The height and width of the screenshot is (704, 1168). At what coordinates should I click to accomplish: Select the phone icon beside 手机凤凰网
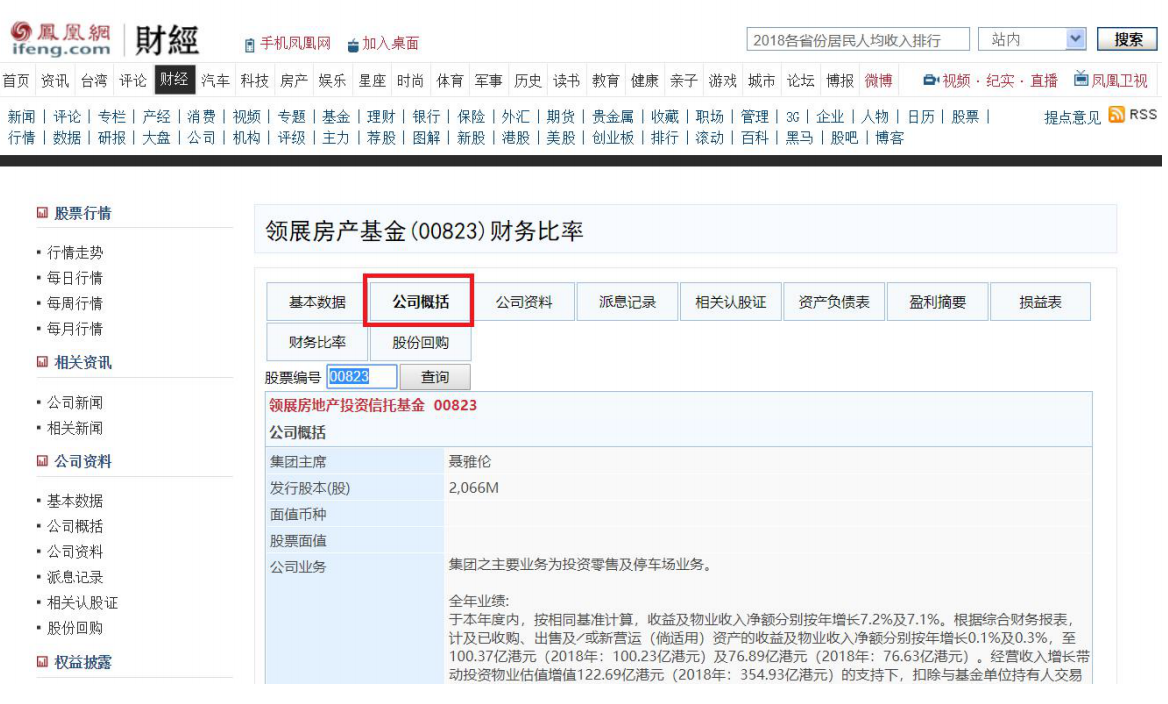(x=250, y=45)
